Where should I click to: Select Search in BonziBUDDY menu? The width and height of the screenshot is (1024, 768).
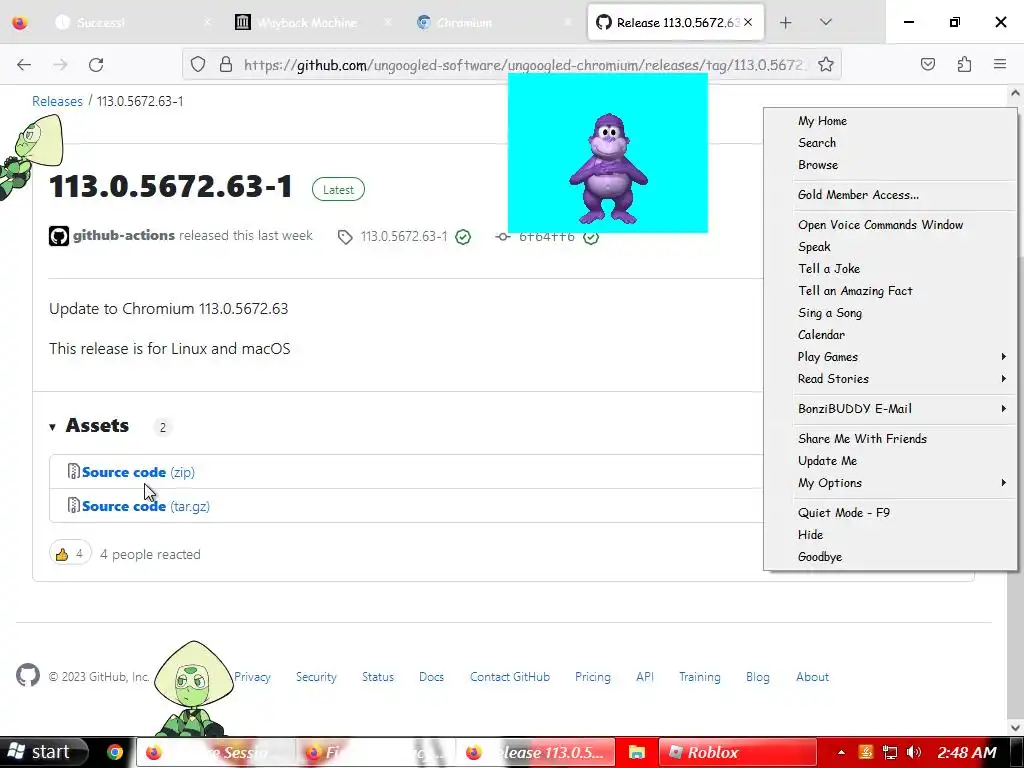point(890,143)
